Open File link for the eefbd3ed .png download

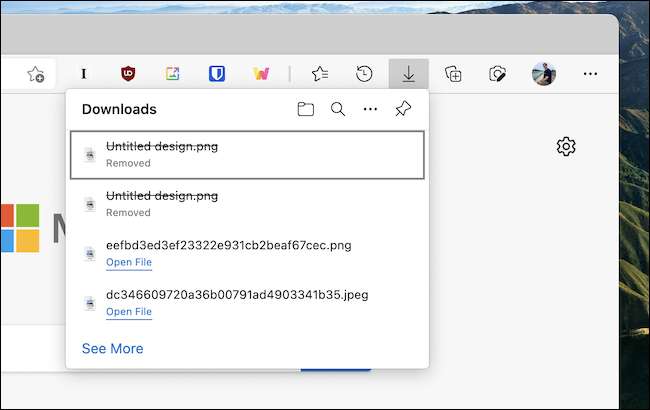129,262
